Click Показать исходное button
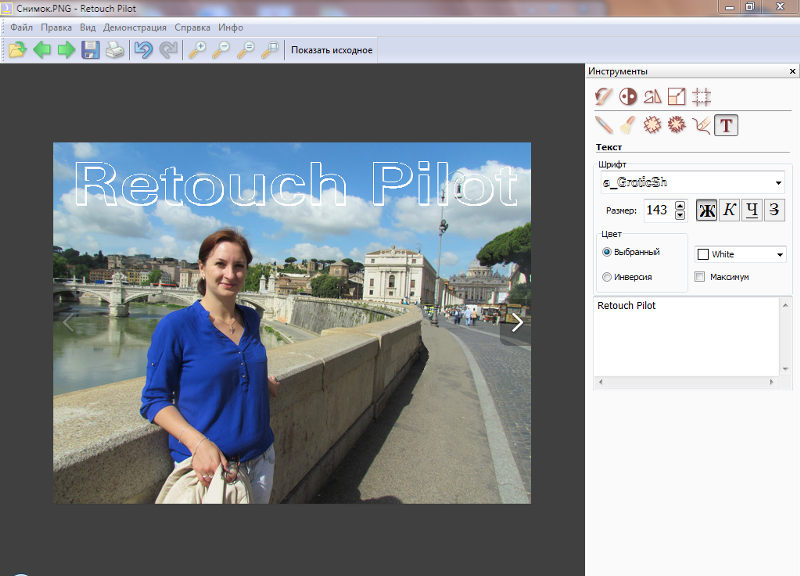This screenshot has height=576, width=800. pyautogui.click(x=332, y=50)
